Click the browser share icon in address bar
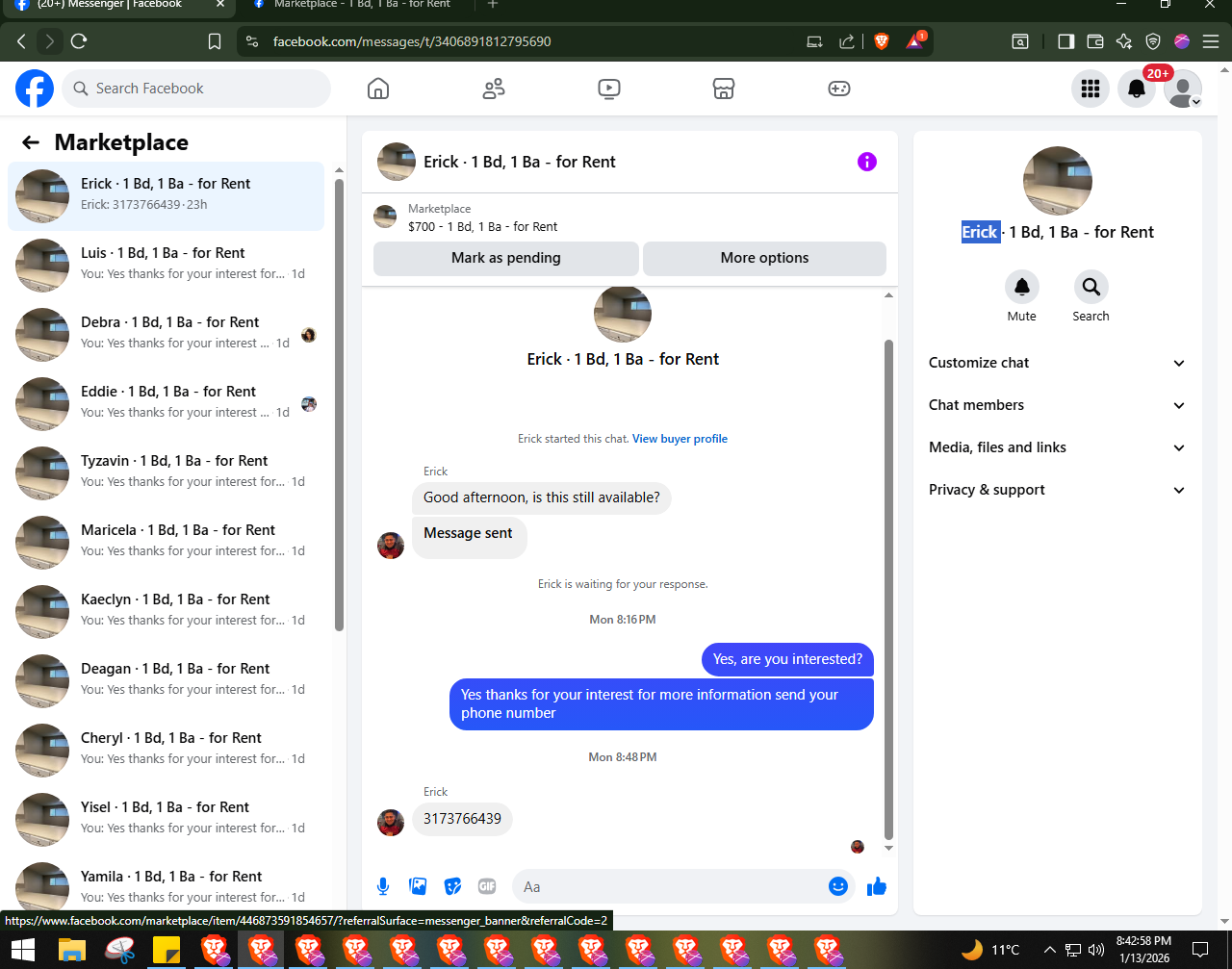The height and width of the screenshot is (969, 1232). point(847,41)
